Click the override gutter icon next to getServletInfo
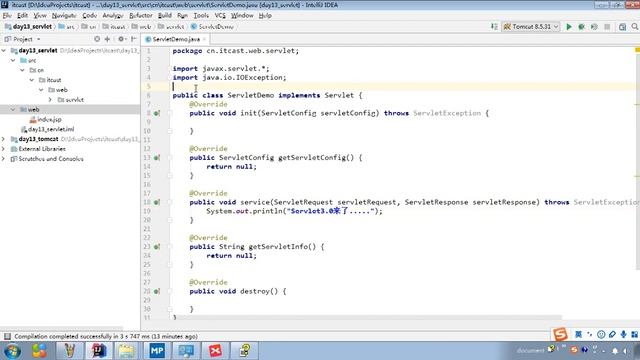This screenshot has width=640, height=360. [x=157, y=247]
